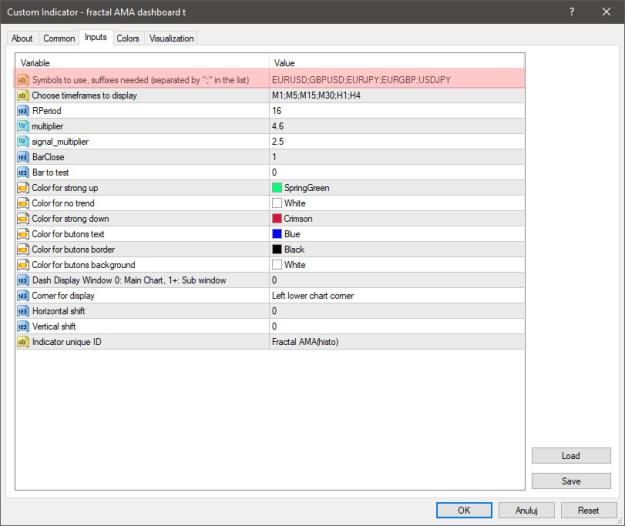Edit the BarClose value 1
Image resolution: width=625 pixels, height=526 pixels.
click(x=397, y=157)
